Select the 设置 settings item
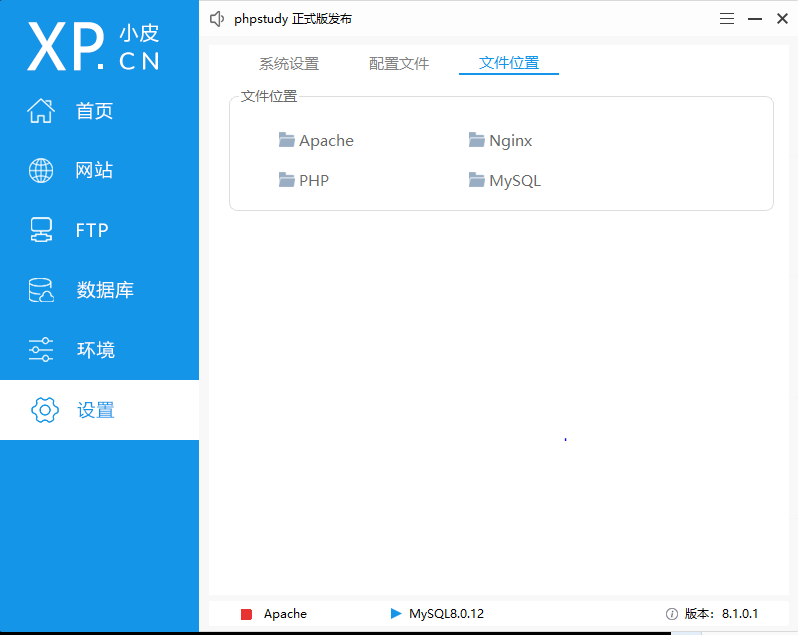This screenshot has width=798, height=635. [x=99, y=410]
